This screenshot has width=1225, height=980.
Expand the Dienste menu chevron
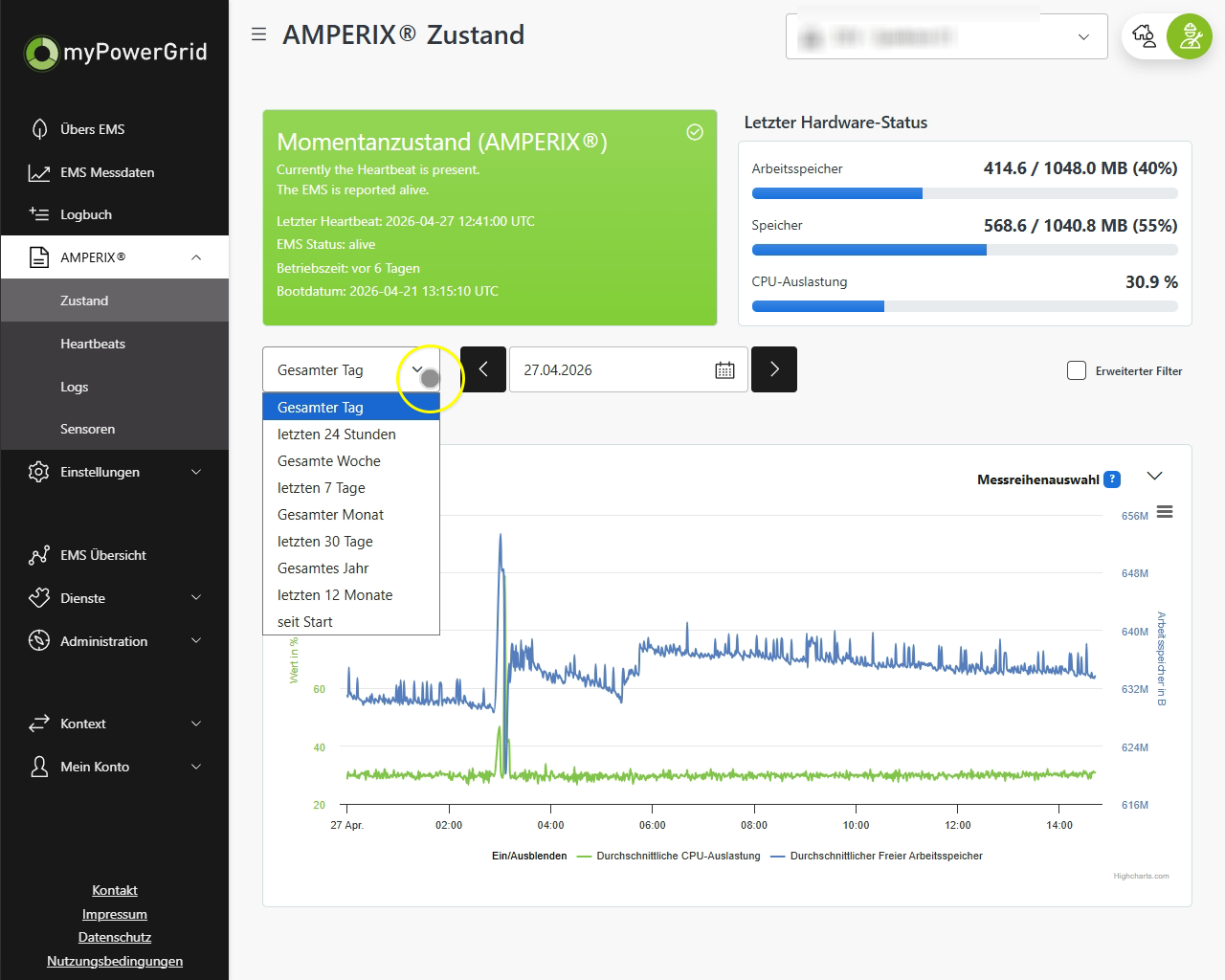(196, 598)
